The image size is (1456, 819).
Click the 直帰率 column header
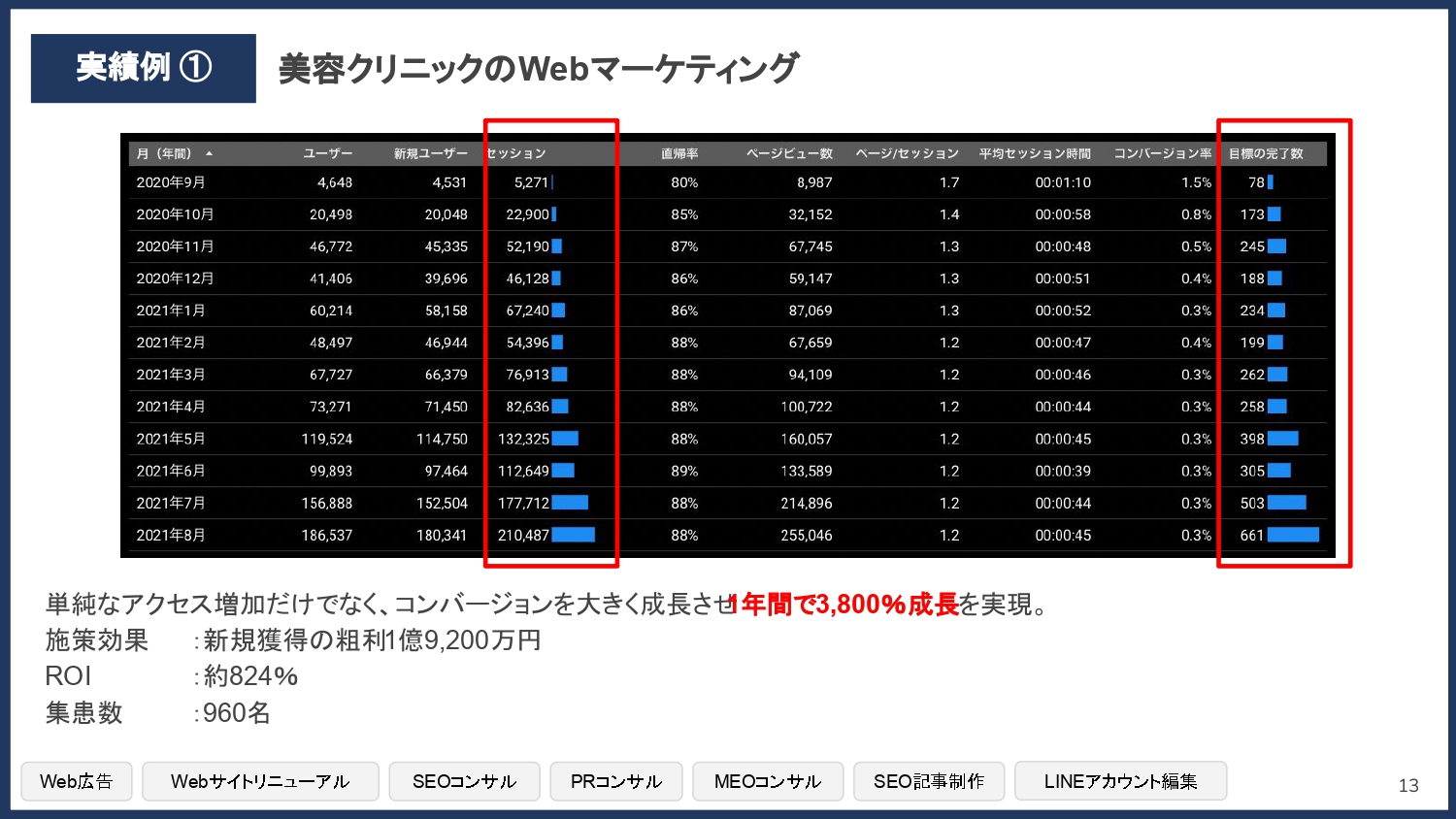pos(679,153)
